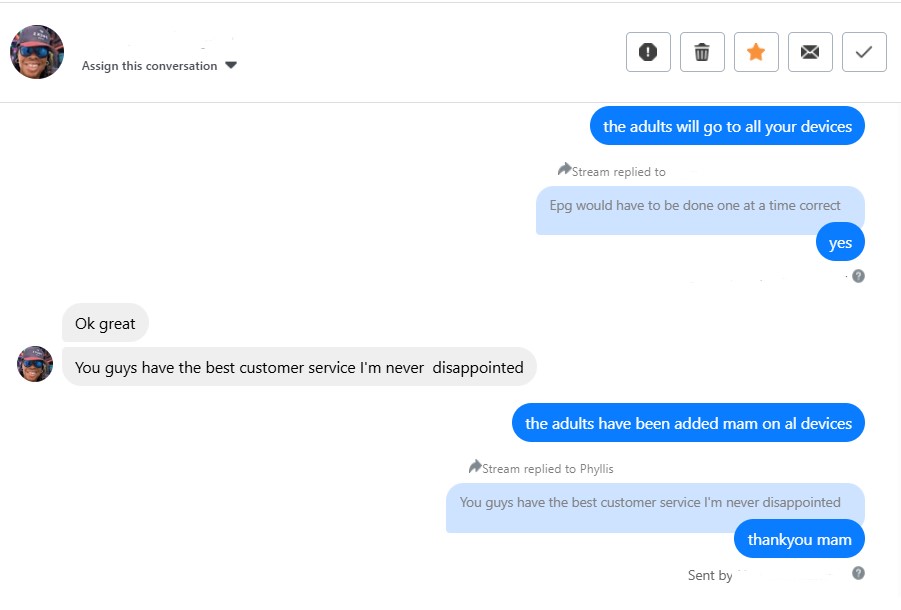Image resolution: width=901 pixels, height=610 pixels.
Task: Select the quoted Epg would have to be done message
Action: click(x=695, y=206)
